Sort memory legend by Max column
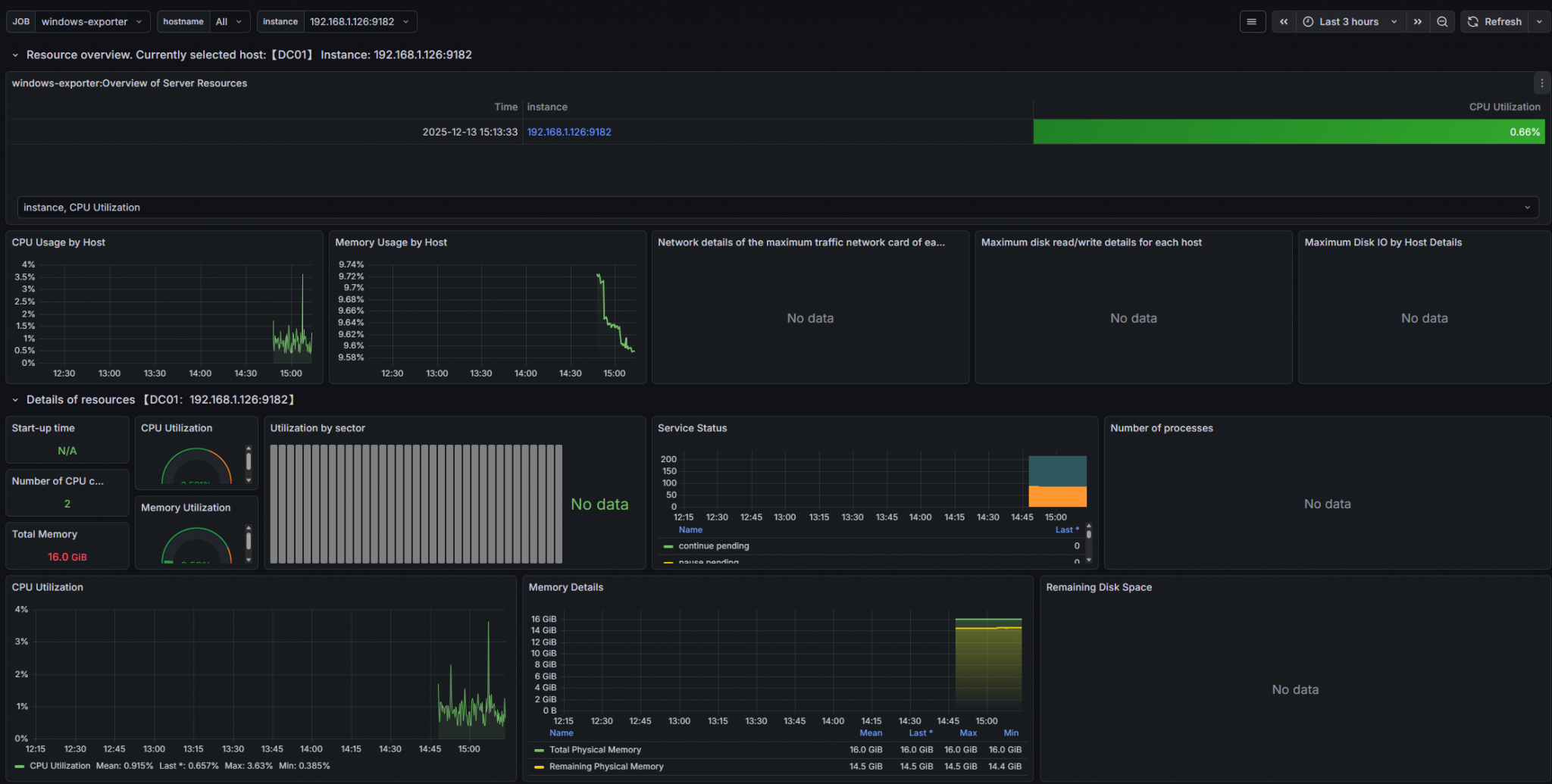The image size is (1552, 784). pyautogui.click(x=968, y=733)
